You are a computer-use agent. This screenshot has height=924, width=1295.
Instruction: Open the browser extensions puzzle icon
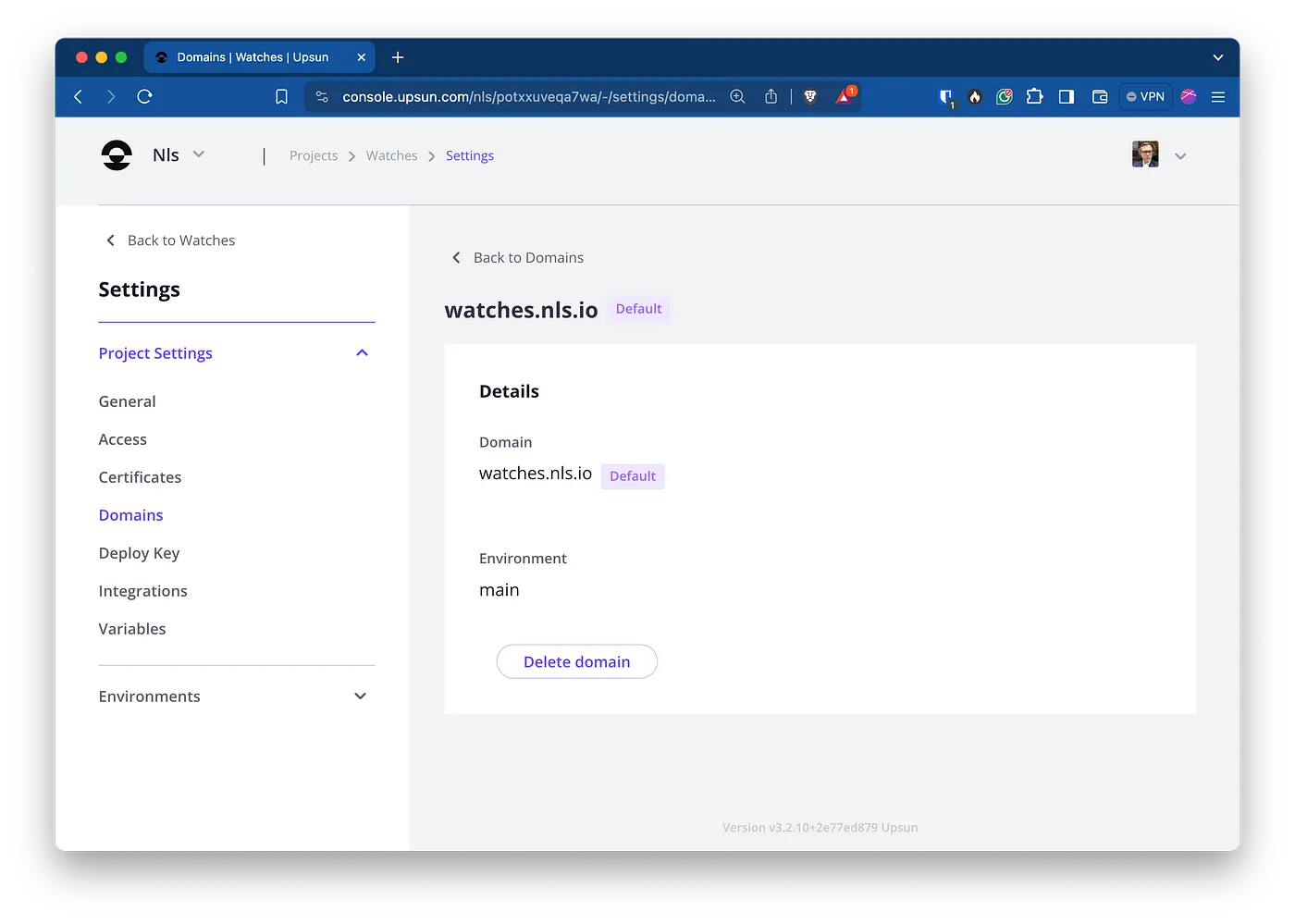[x=1034, y=96]
